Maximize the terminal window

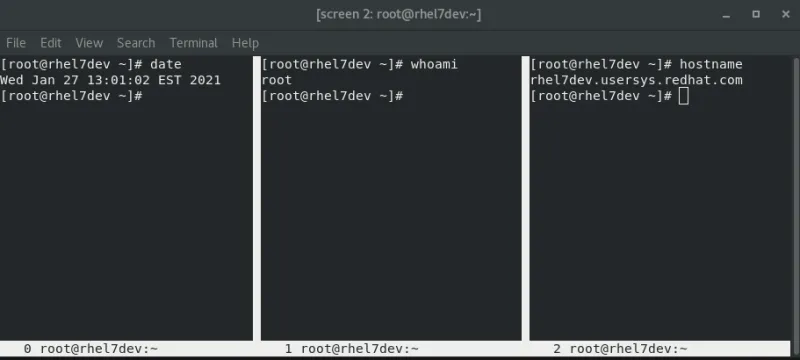[756, 14]
